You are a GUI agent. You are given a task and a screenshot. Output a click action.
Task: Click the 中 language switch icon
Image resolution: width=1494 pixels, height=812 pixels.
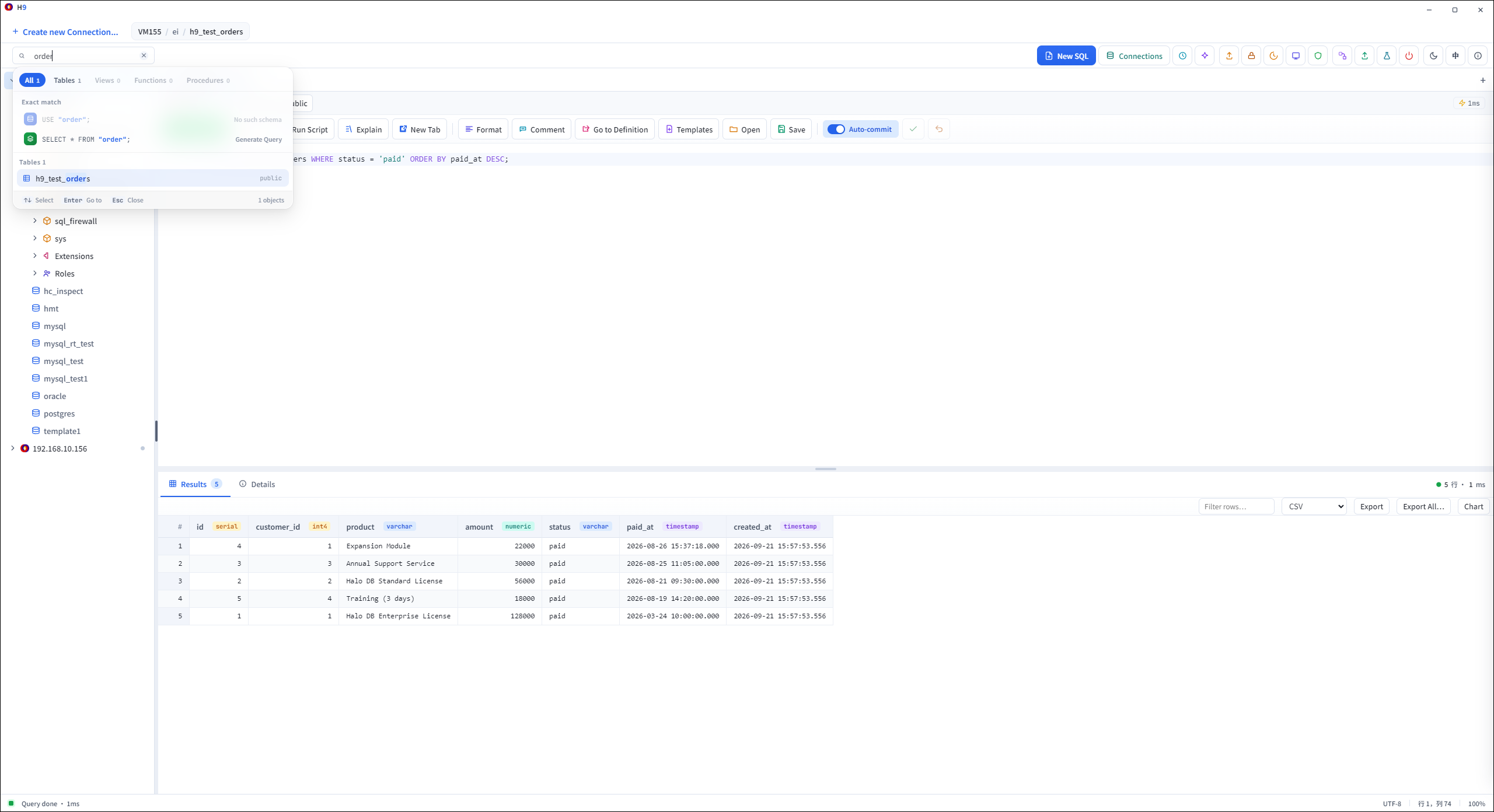[x=1455, y=56]
